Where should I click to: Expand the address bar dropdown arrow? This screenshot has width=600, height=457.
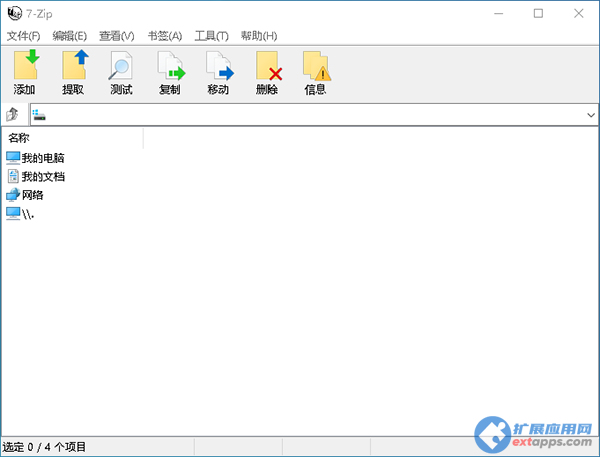(x=591, y=115)
